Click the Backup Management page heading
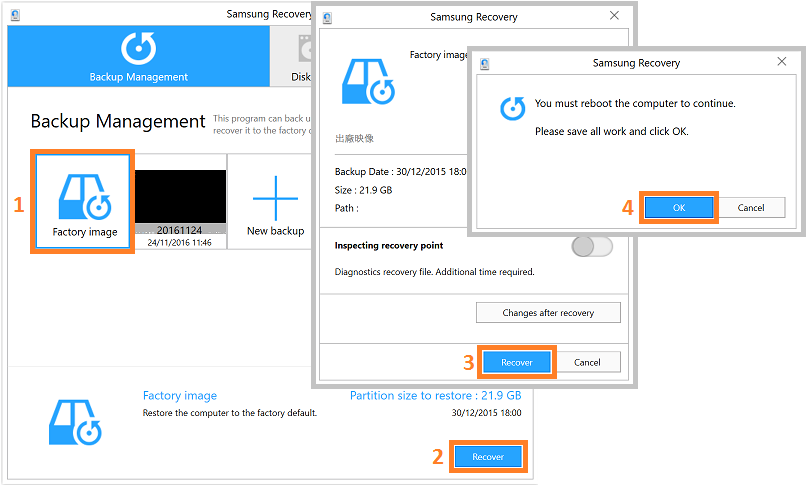This screenshot has width=809, height=485. coord(118,121)
